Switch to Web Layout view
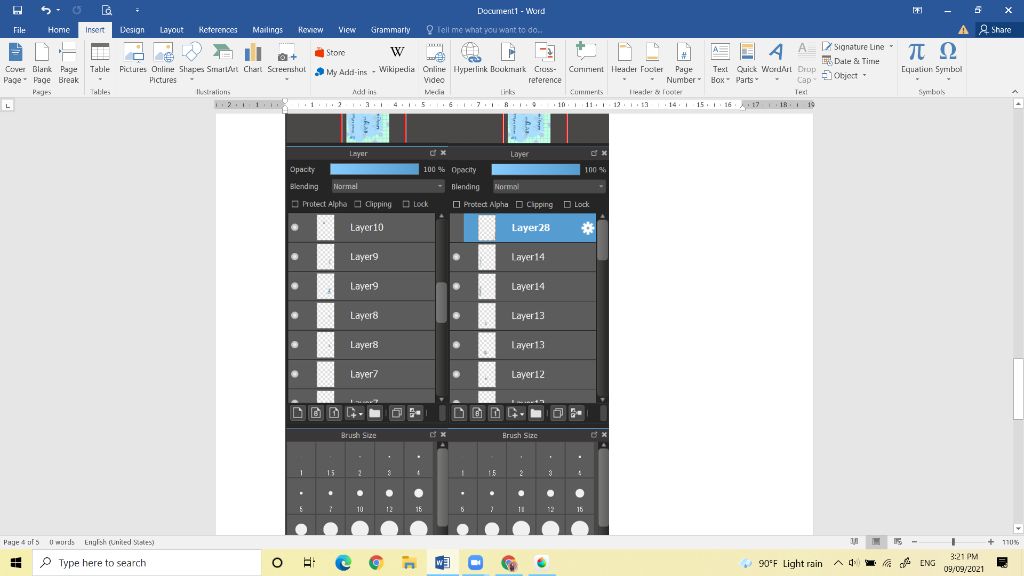 (898, 542)
